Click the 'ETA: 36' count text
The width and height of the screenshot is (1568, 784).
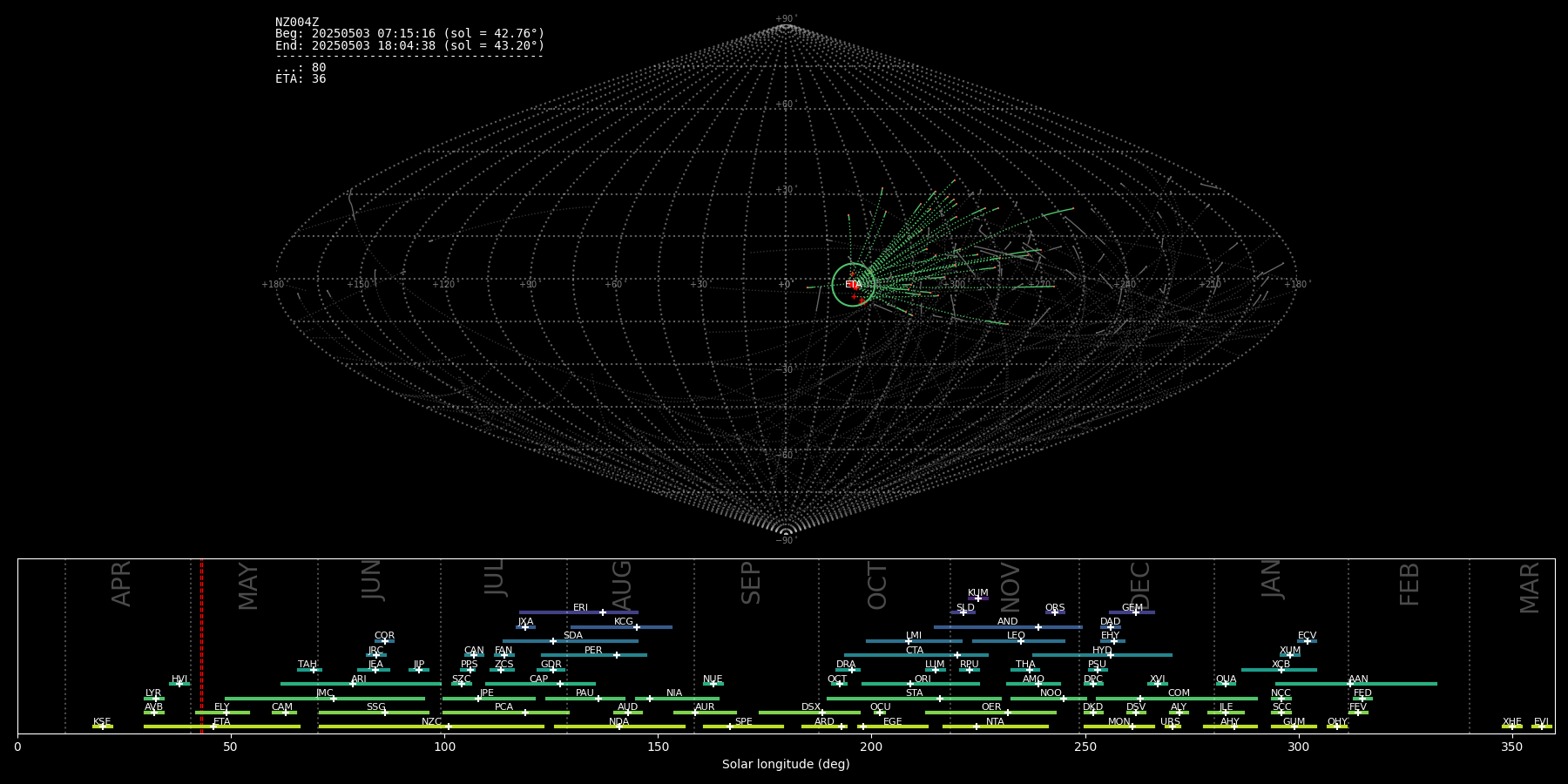(x=301, y=78)
